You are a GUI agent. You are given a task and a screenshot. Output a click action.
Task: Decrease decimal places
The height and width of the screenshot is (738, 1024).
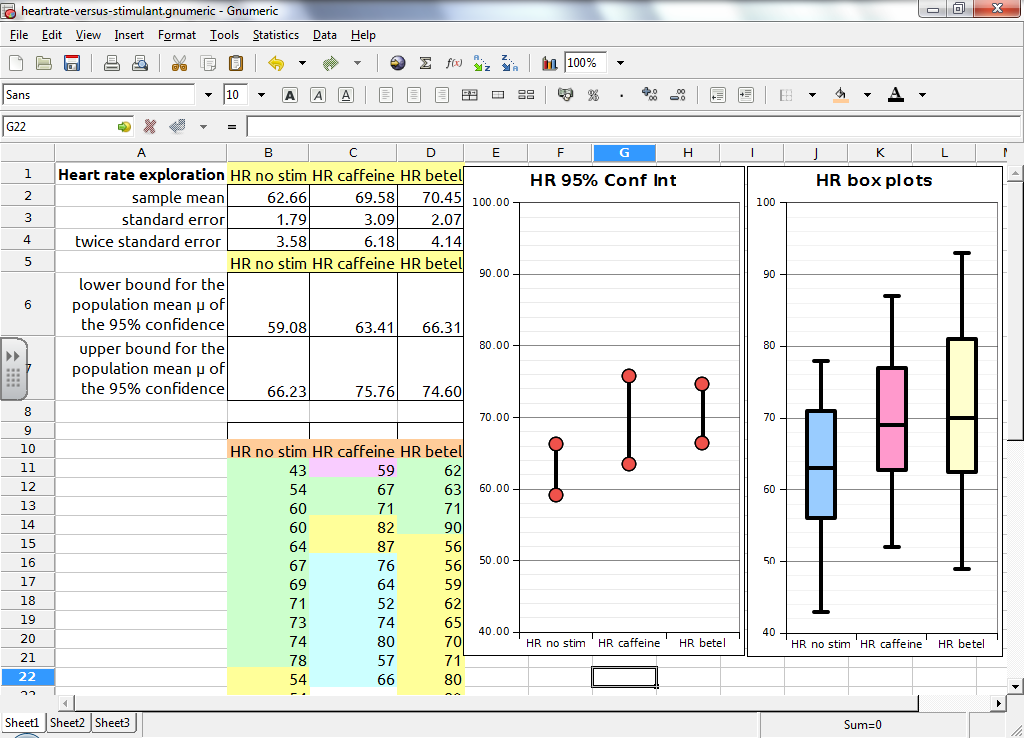678,95
